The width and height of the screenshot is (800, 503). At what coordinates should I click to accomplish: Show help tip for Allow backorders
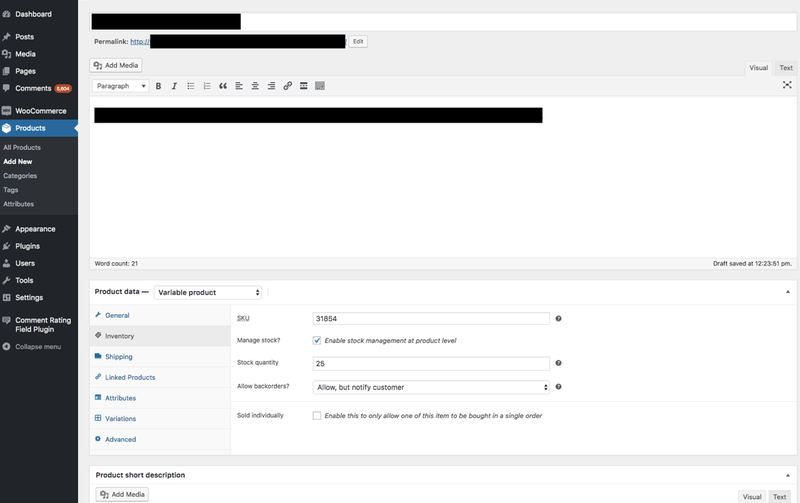click(x=558, y=387)
